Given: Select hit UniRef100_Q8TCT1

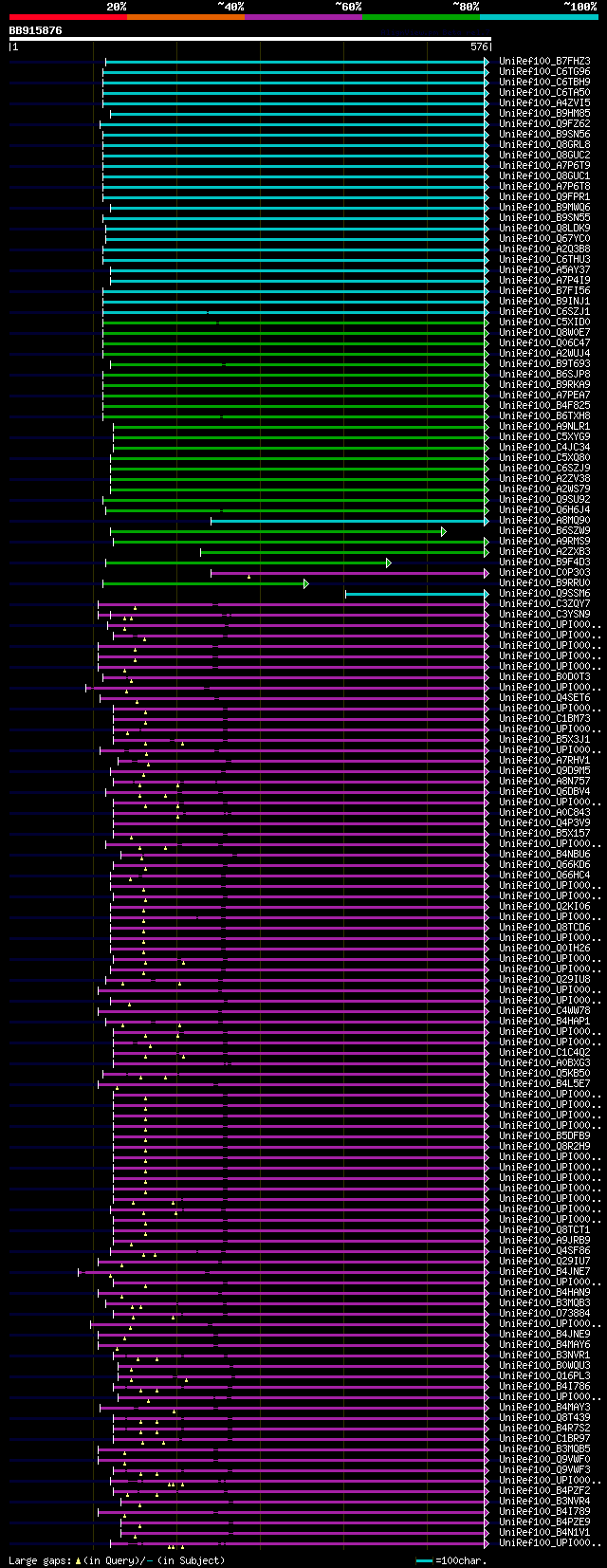Looking at the screenshot, I should (544, 1229).
